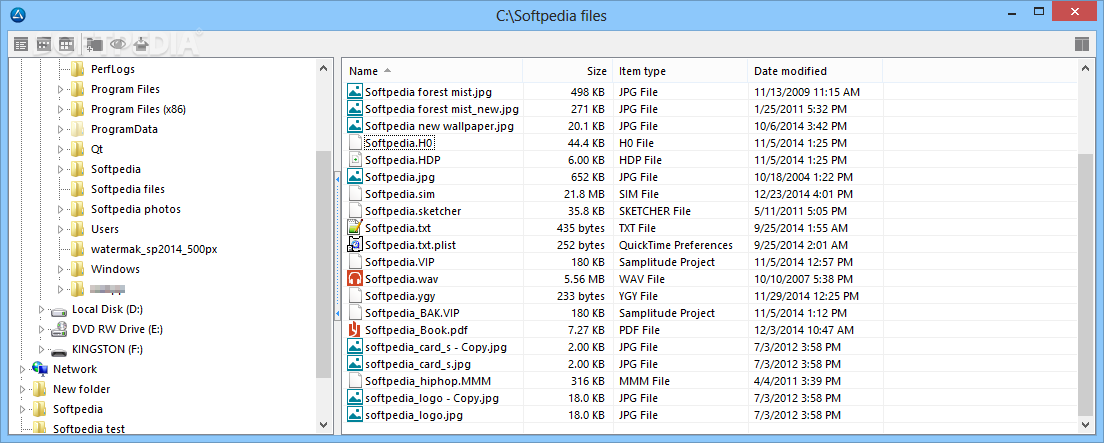Image resolution: width=1104 pixels, height=443 pixels.
Task: Expand the New folder tree node
Action: (22, 389)
